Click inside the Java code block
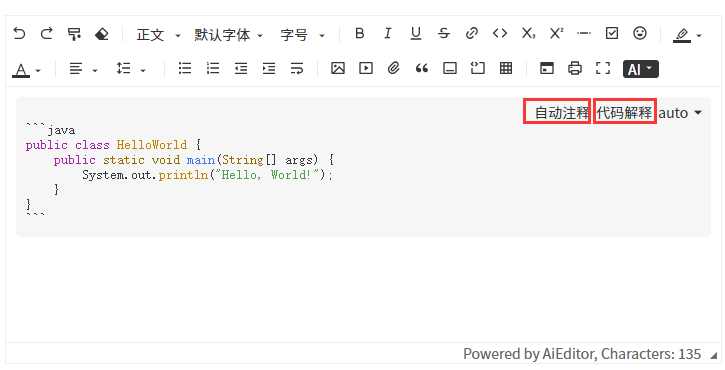Image resolution: width=725 pixels, height=370 pixels. point(363,167)
